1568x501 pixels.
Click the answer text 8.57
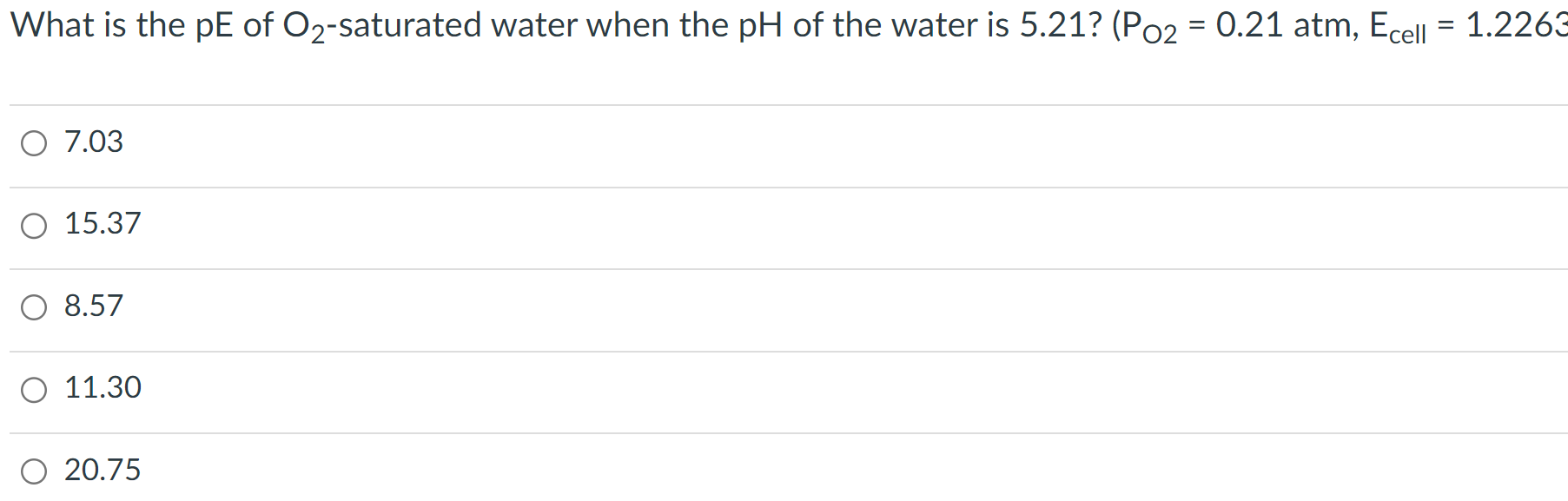pyautogui.click(x=93, y=305)
